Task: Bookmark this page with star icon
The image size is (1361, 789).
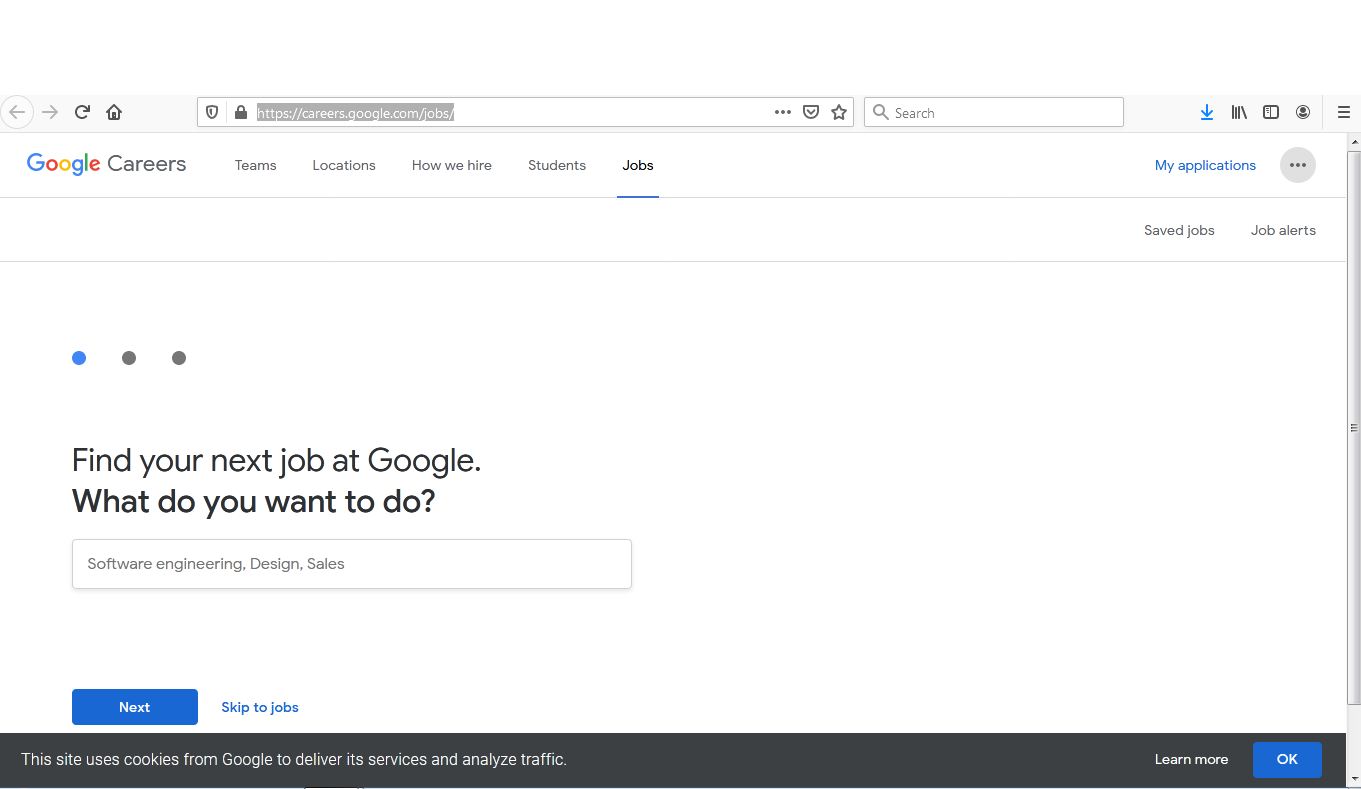Action: (839, 113)
